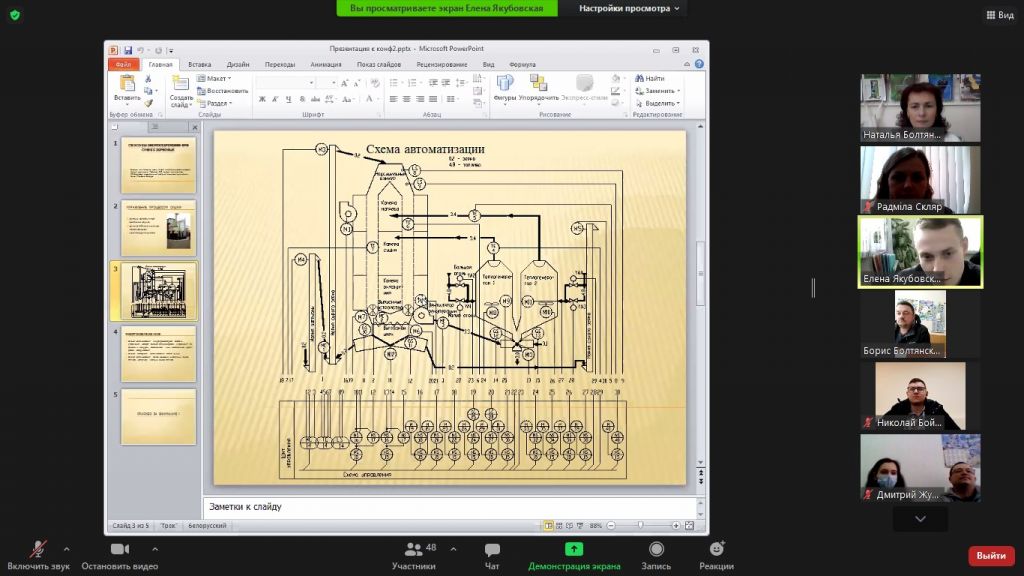Click the green Демонстрация экрана share icon
This screenshot has width=1024, height=576.
click(574, 549)
